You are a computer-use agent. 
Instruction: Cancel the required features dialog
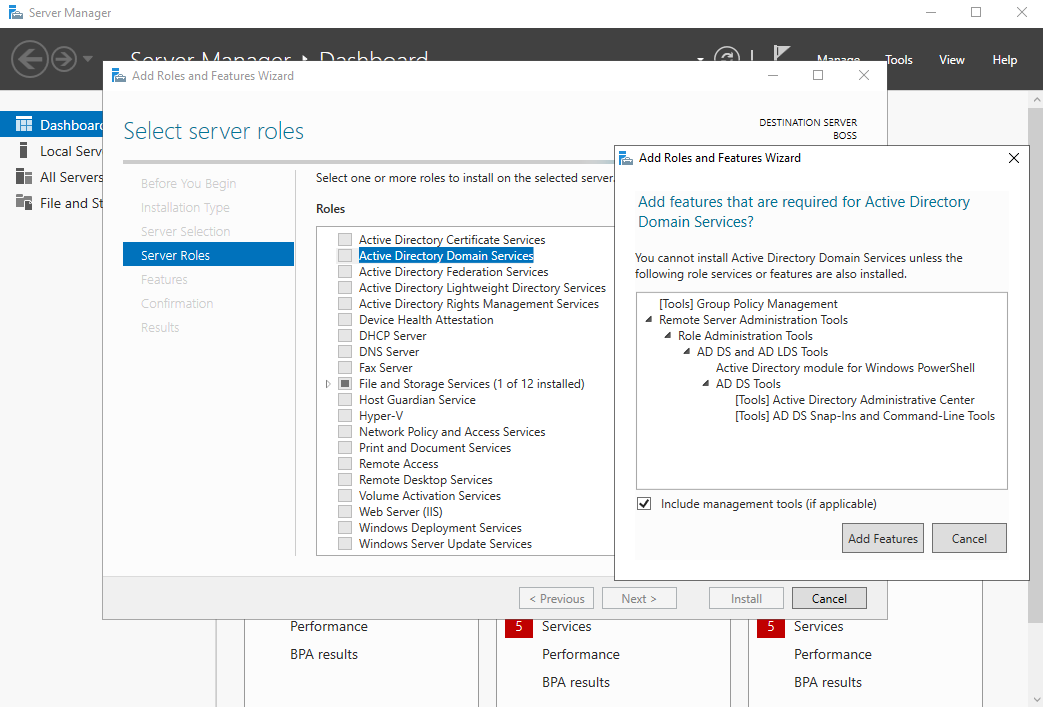968,538
